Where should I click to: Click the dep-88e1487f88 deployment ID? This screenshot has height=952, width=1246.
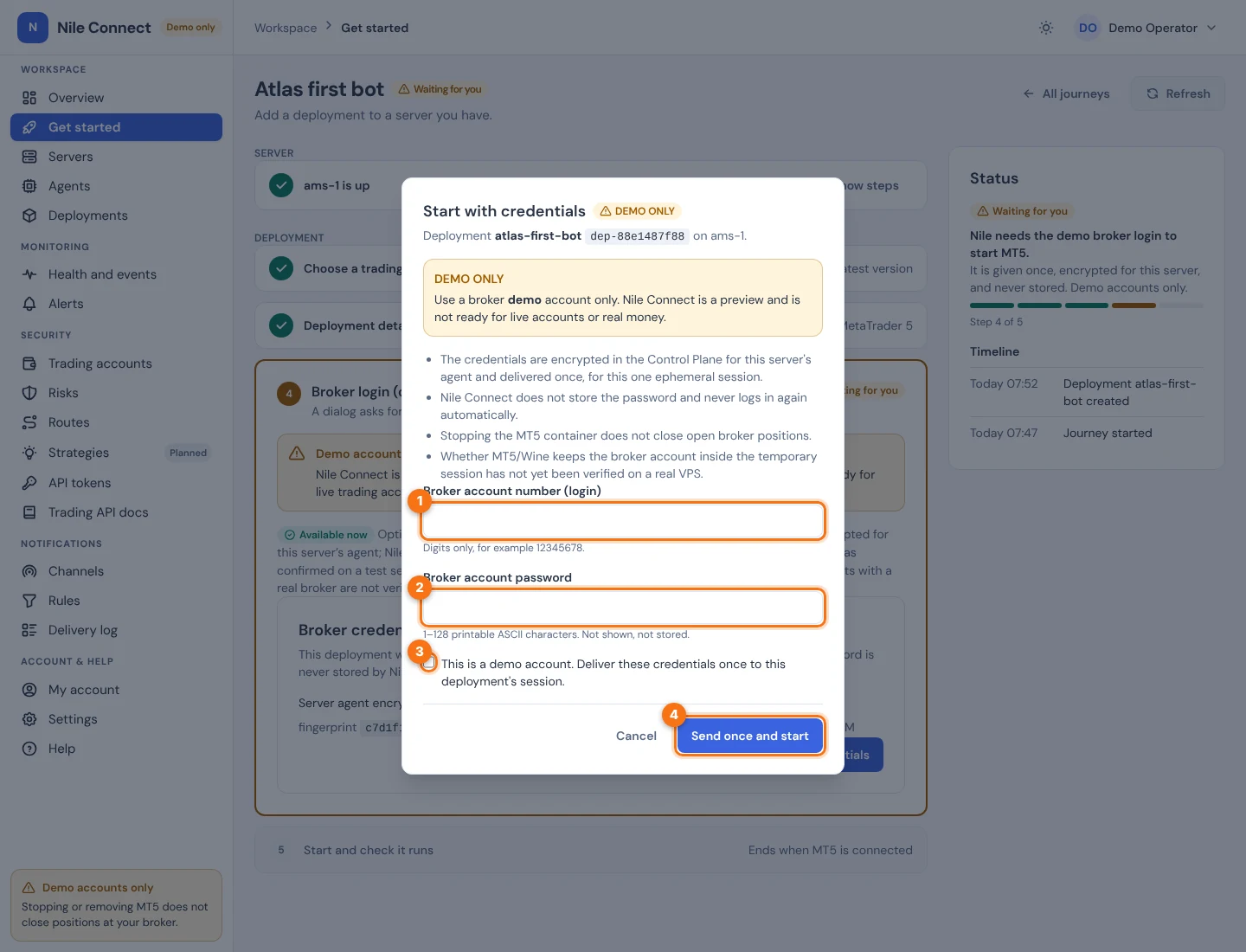point(637,236)
